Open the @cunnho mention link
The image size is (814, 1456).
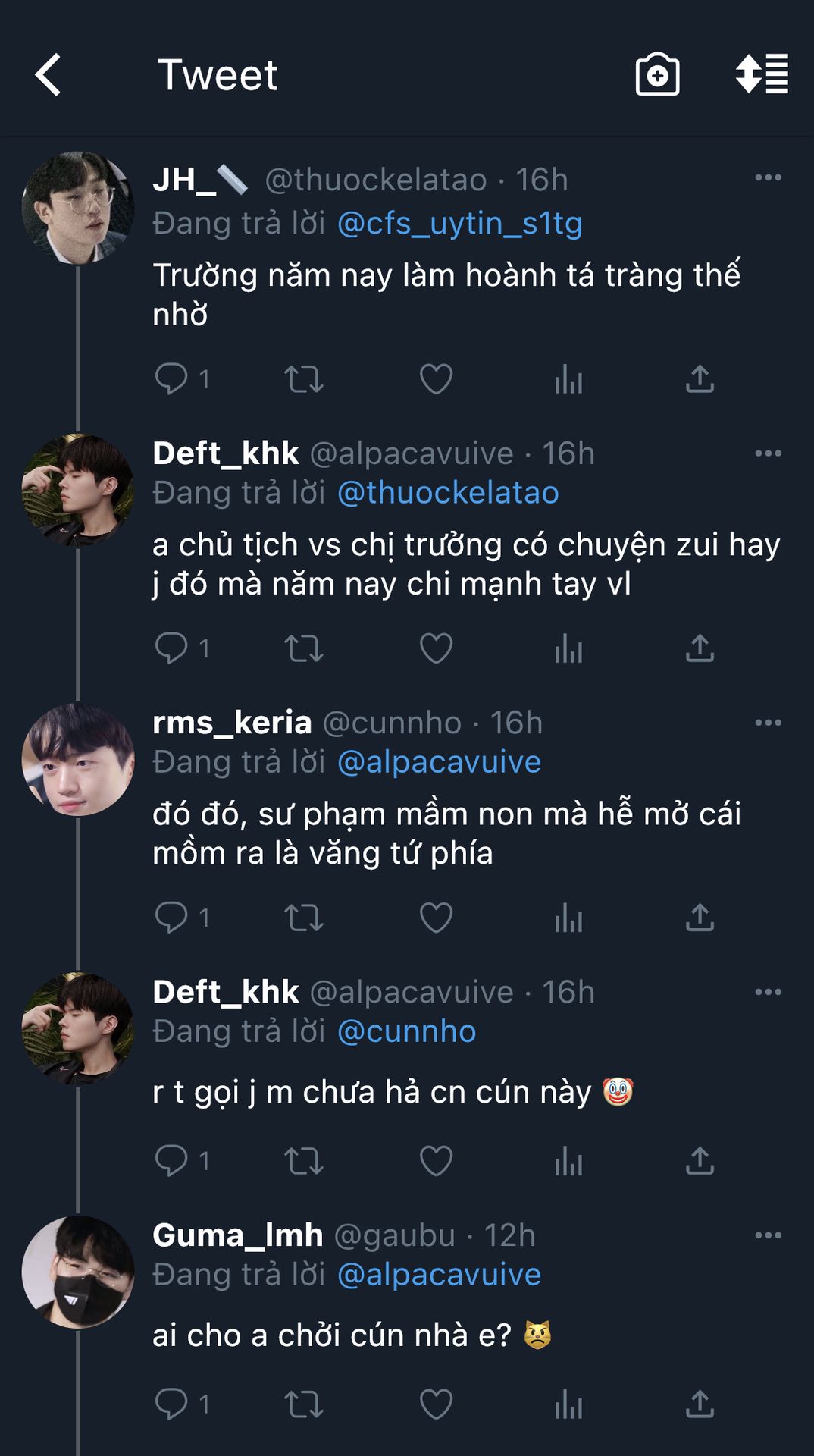(406, 1031)
